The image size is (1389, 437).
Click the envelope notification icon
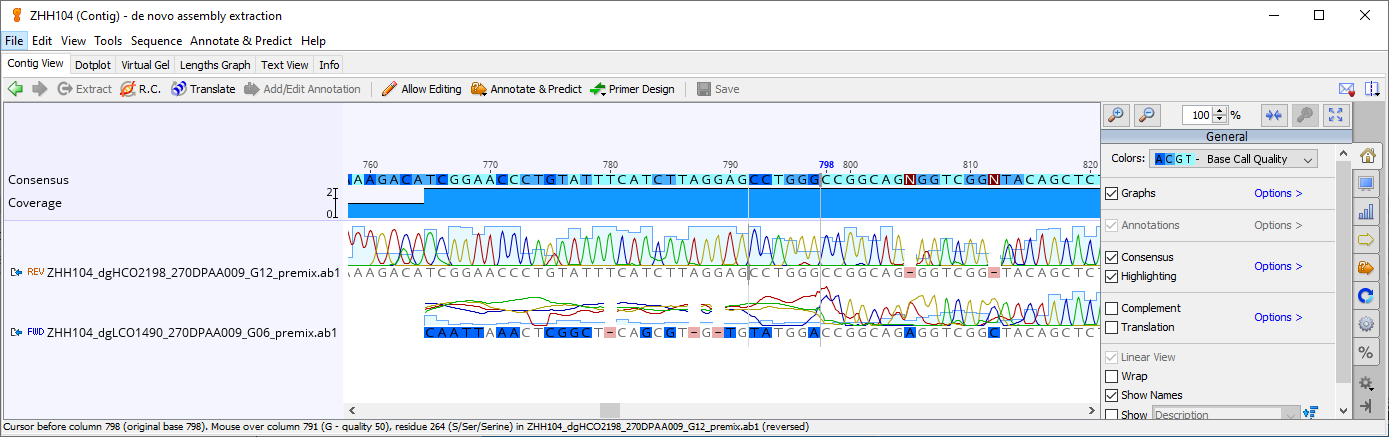tap(1346, 89)
